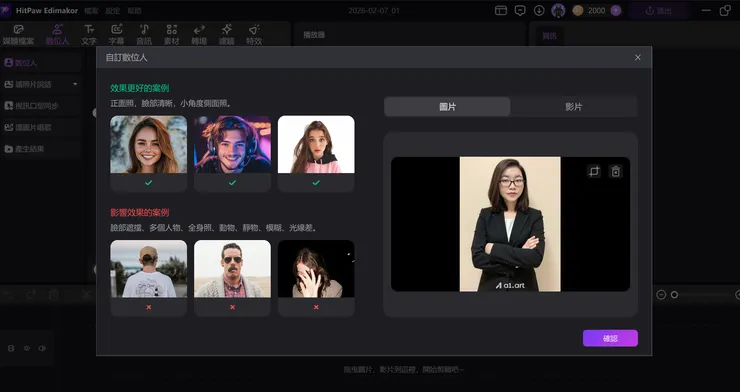This screenshot has width=740, height=392.
Task: Open the 特效 effects tool
Action: 254,34
